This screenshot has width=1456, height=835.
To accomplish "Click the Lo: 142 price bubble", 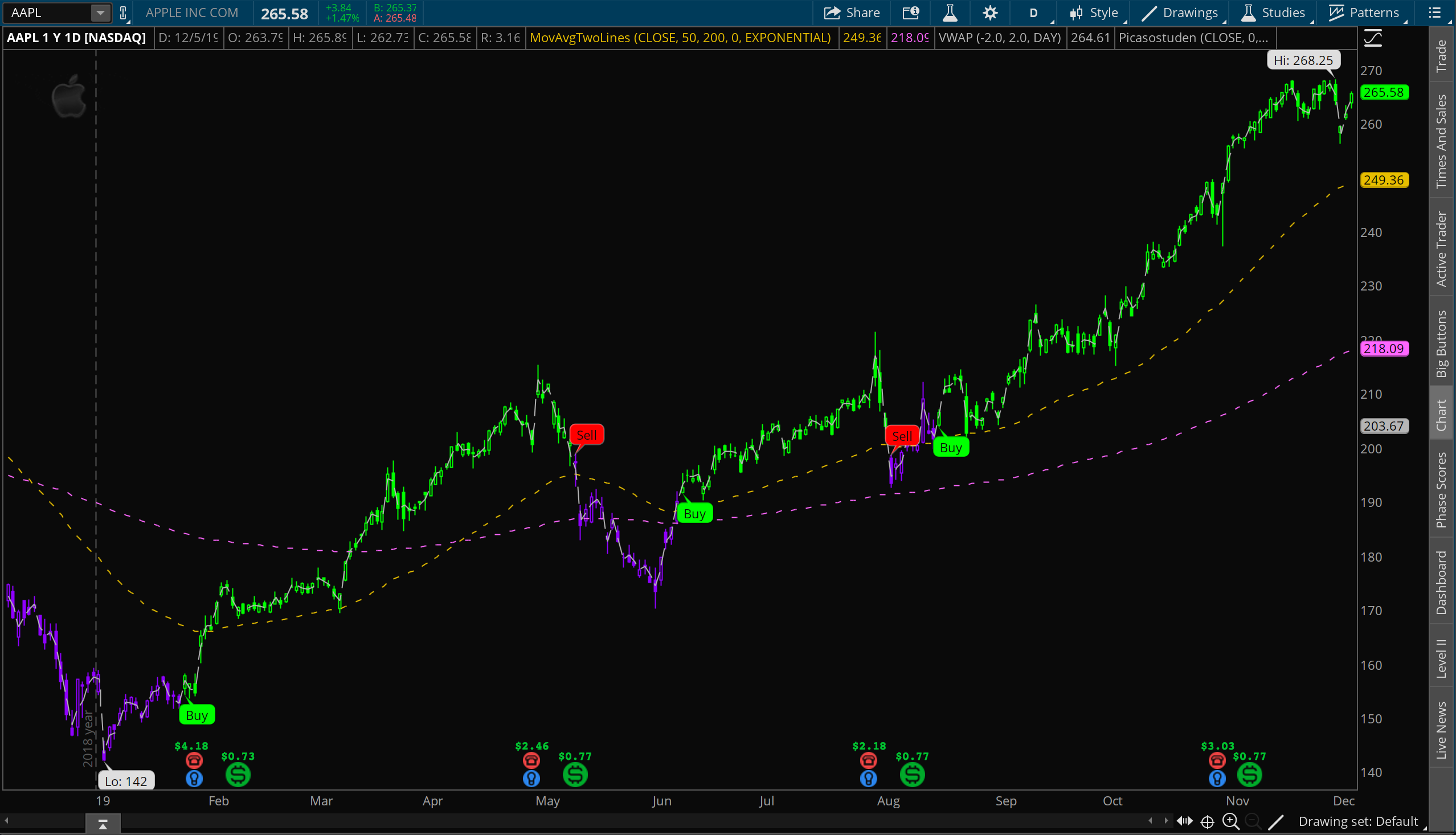I will coord(125,780).
